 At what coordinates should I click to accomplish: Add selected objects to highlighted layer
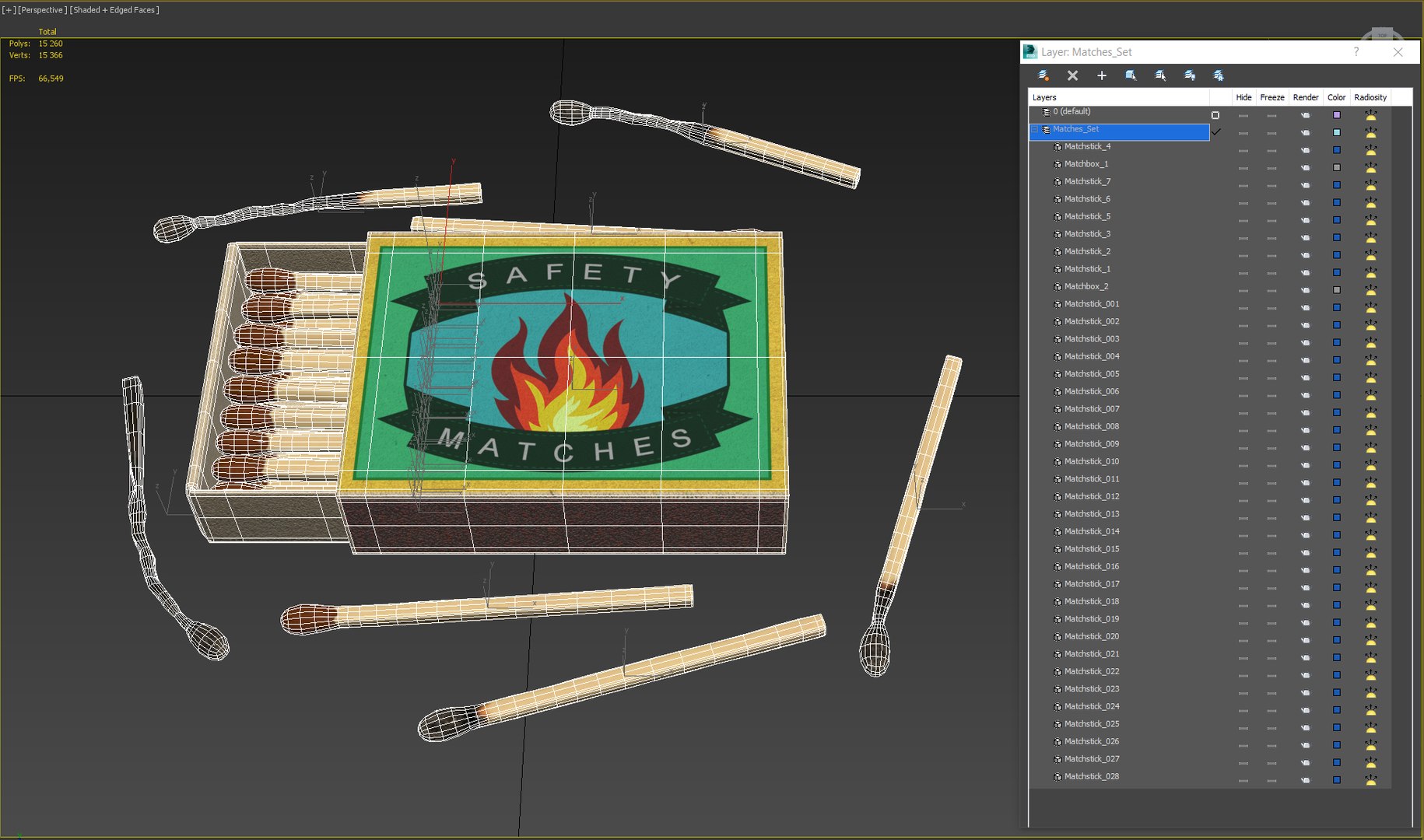click(x=1102, y=75)
